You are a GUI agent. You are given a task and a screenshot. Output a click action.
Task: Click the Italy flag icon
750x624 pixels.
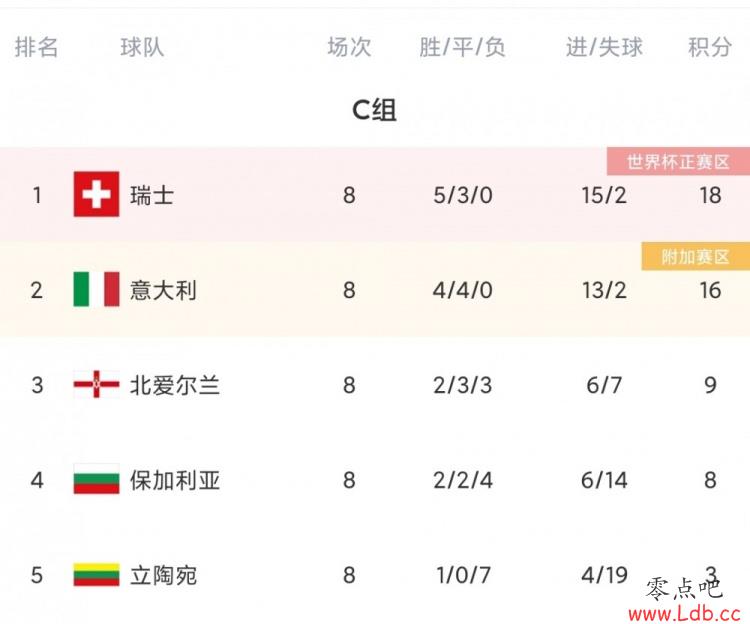tap(96, 289)
